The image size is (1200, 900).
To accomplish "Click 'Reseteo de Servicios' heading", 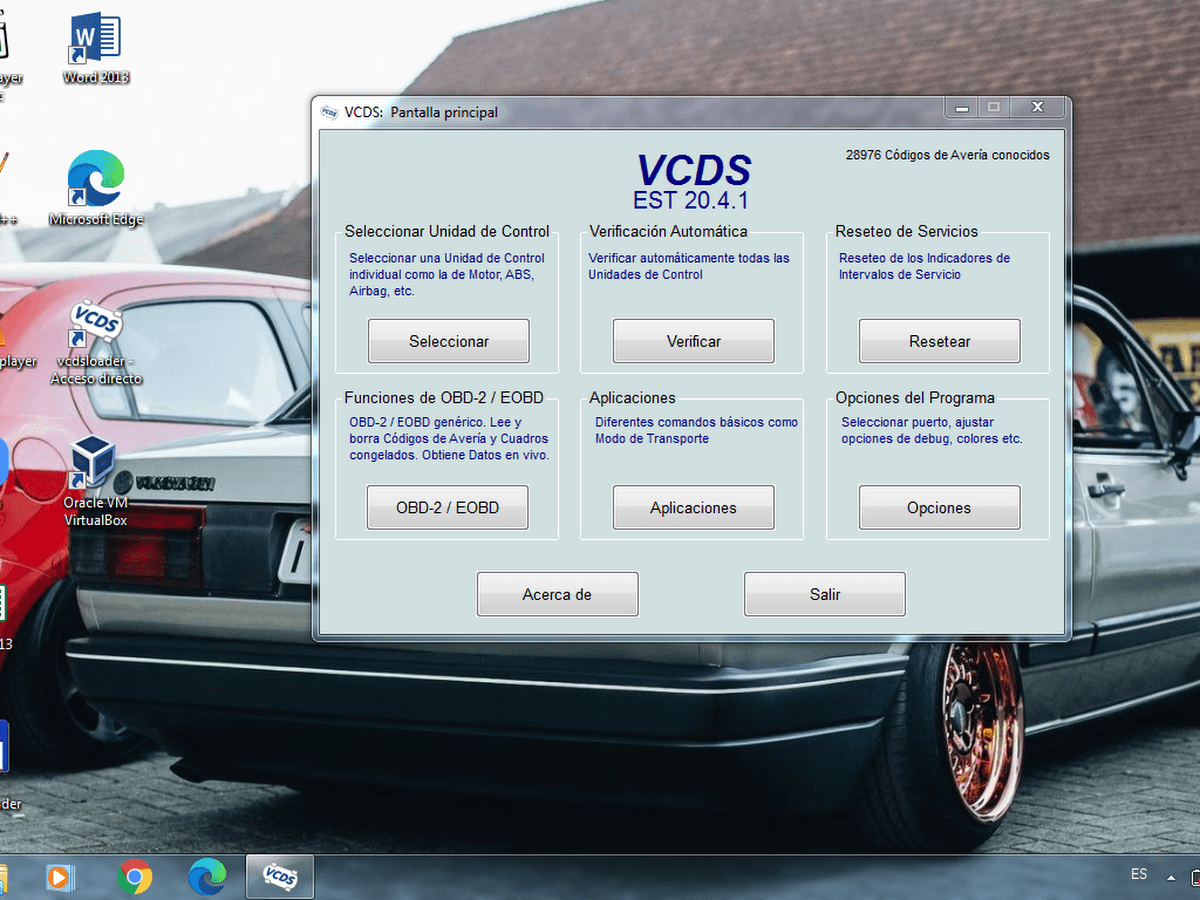I will point(907,231).
